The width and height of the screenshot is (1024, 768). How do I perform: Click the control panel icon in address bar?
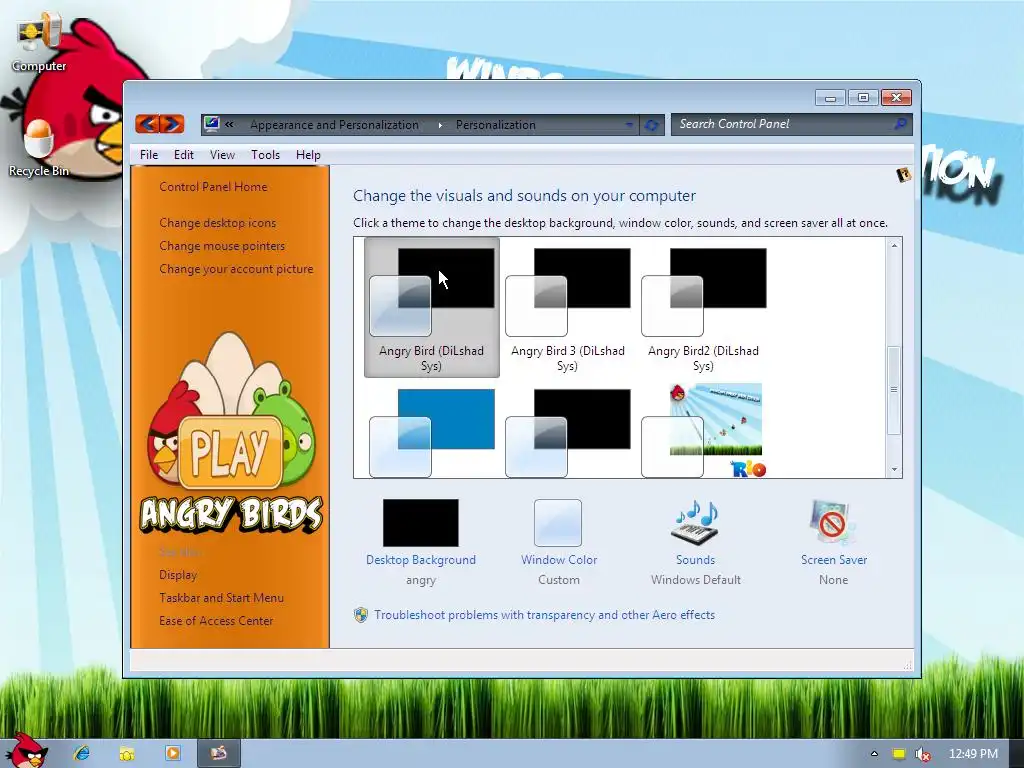click(x=211, y=124)
